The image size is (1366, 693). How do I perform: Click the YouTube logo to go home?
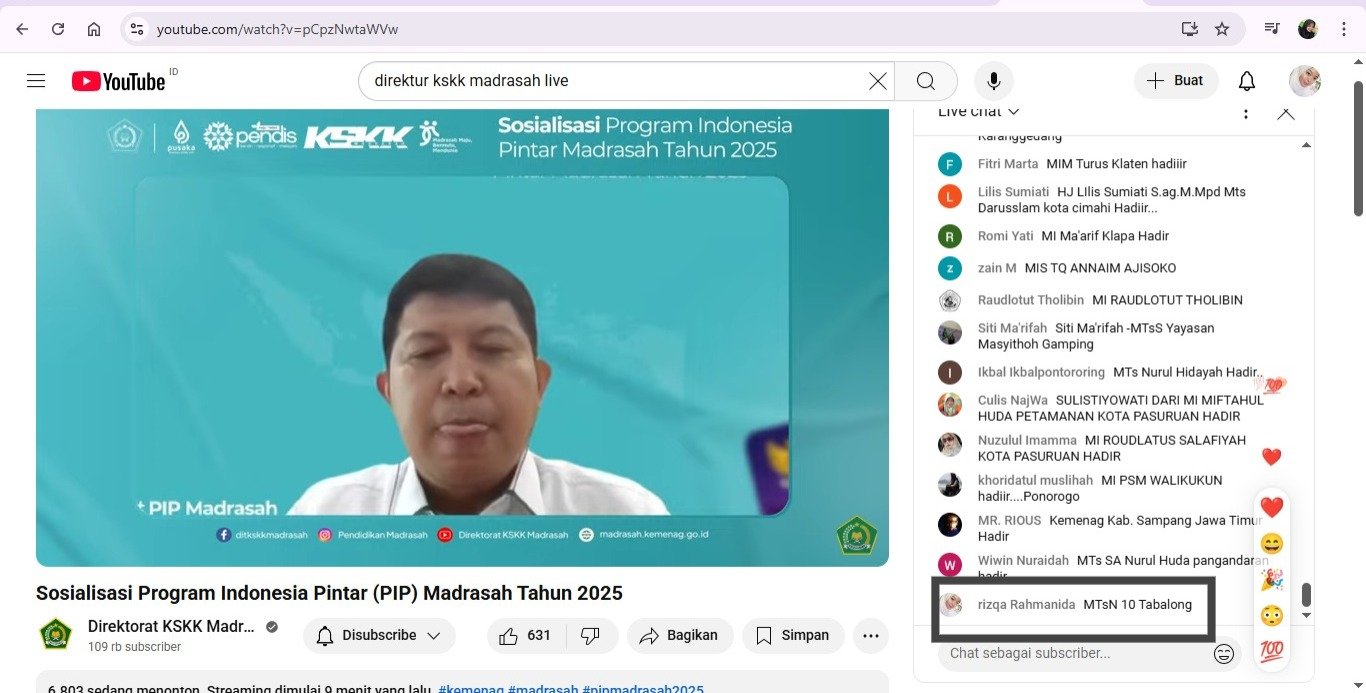[x=118, y=81]
